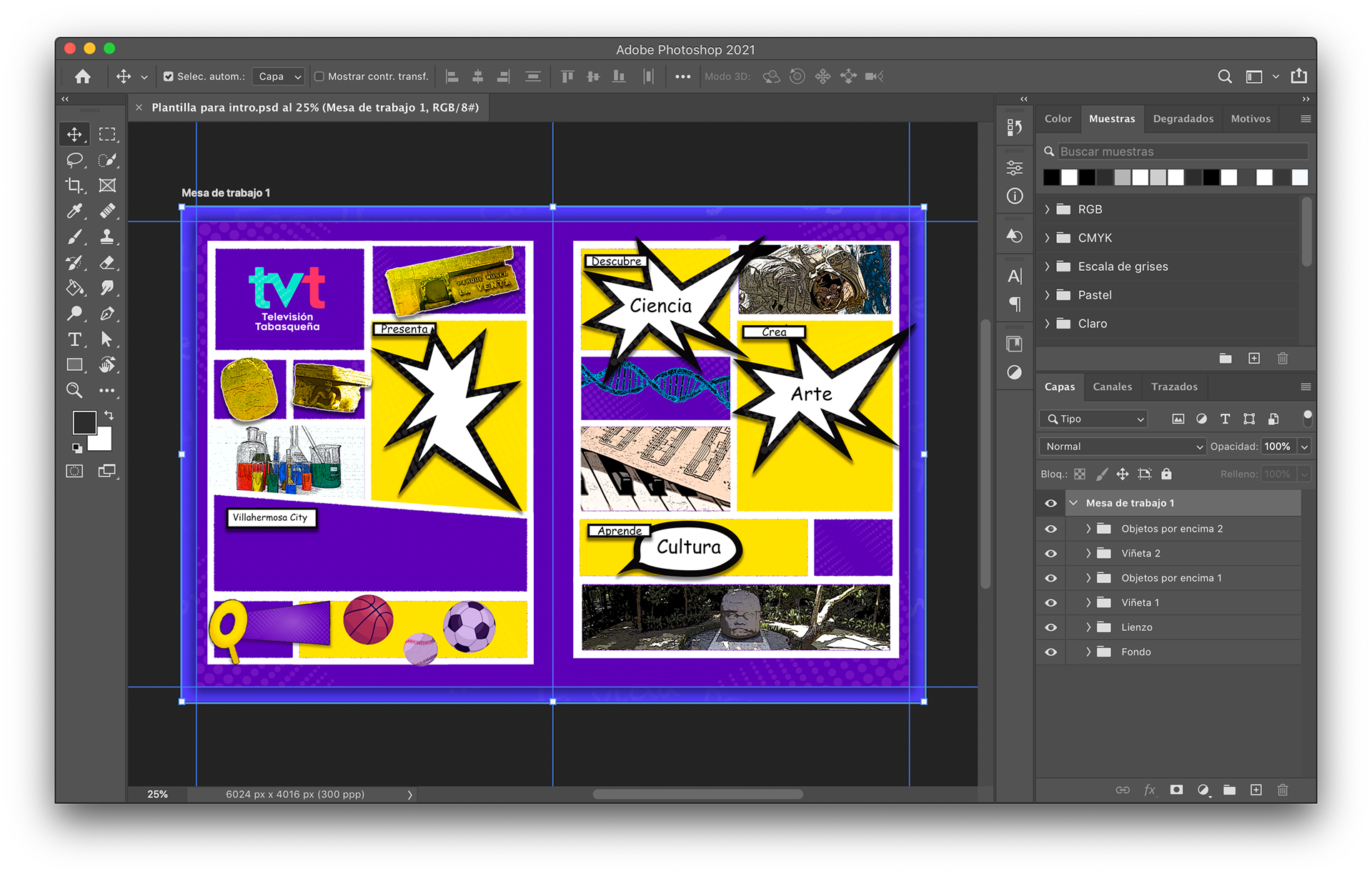Image resolution: width=1372 pixels, height=876 pixels.
Task: Open the Normal blend mode dropdown
Action: click(1122, 447)
